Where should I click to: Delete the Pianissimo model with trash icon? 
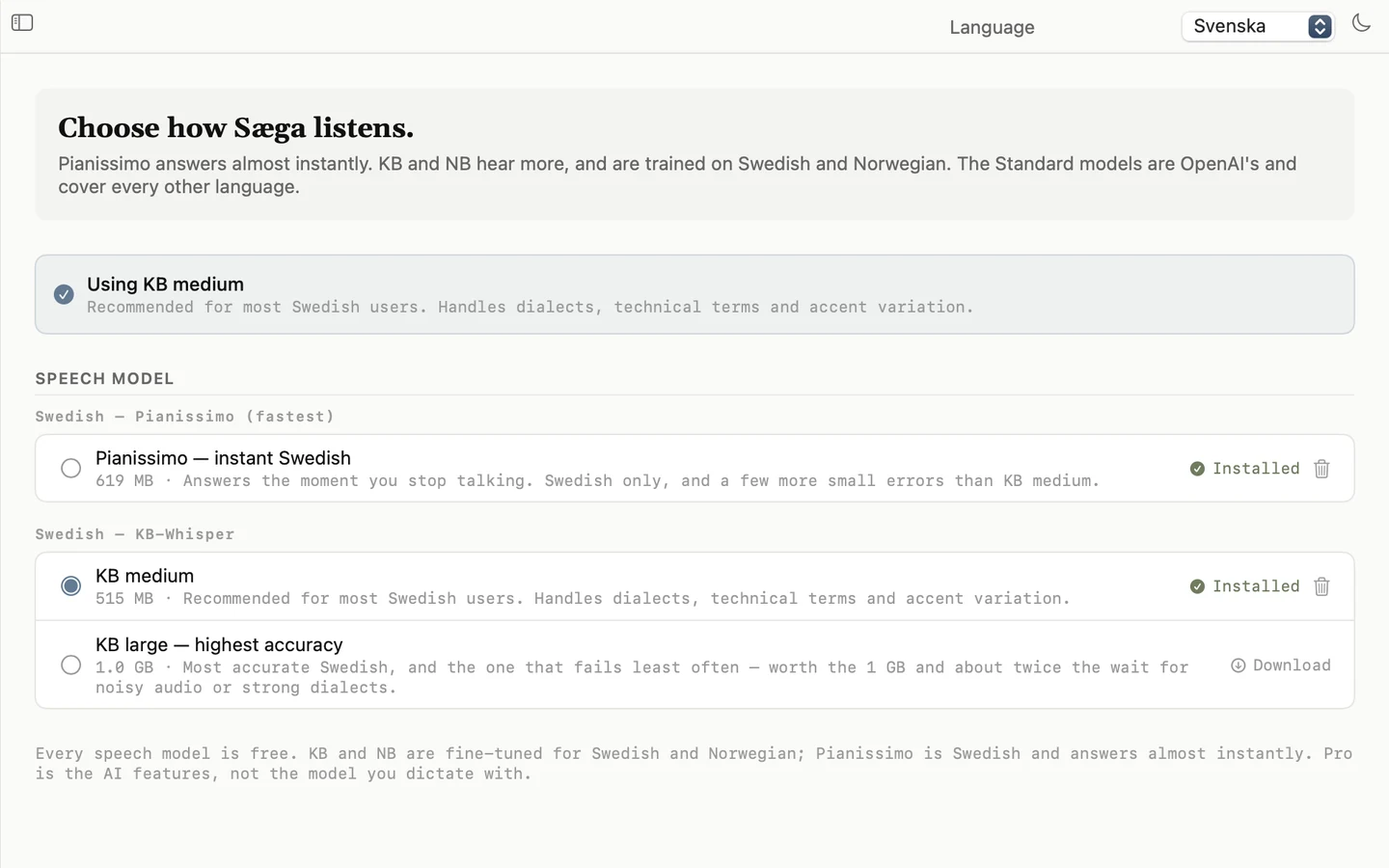1321,469
